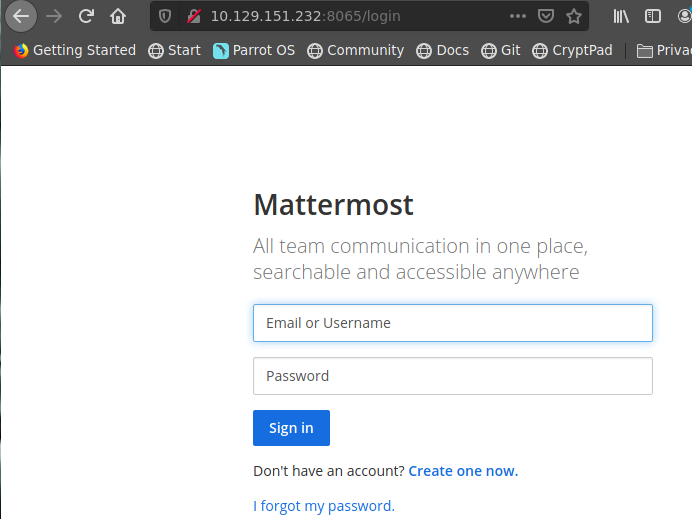Open the Community bookmark
The image size is (692, 519).
(355, 50)
